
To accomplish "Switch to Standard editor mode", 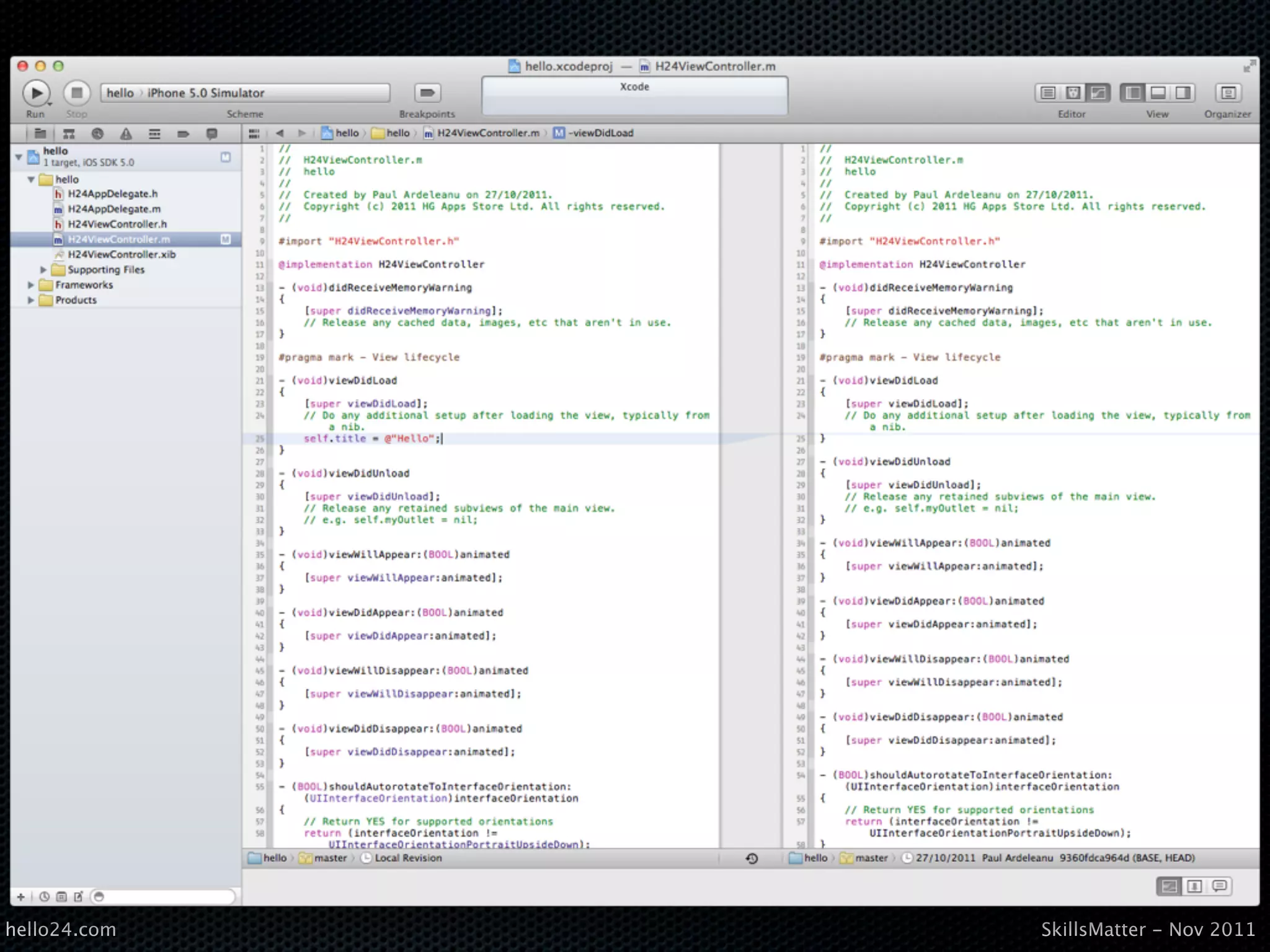I will pyautogui.click(x=1048, y=94).
